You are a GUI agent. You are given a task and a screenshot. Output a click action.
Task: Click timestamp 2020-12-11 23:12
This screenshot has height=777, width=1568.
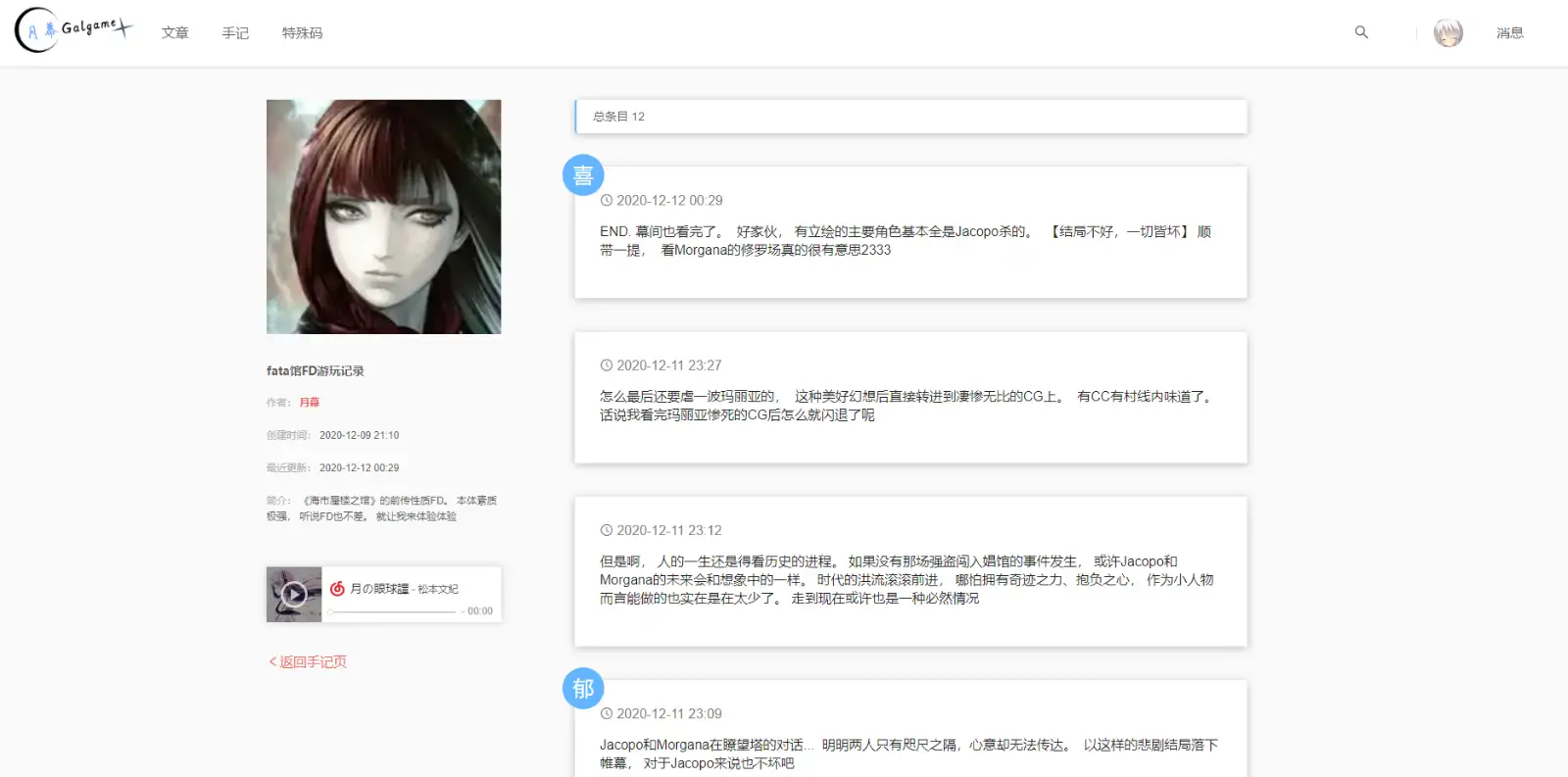[669, 530]
